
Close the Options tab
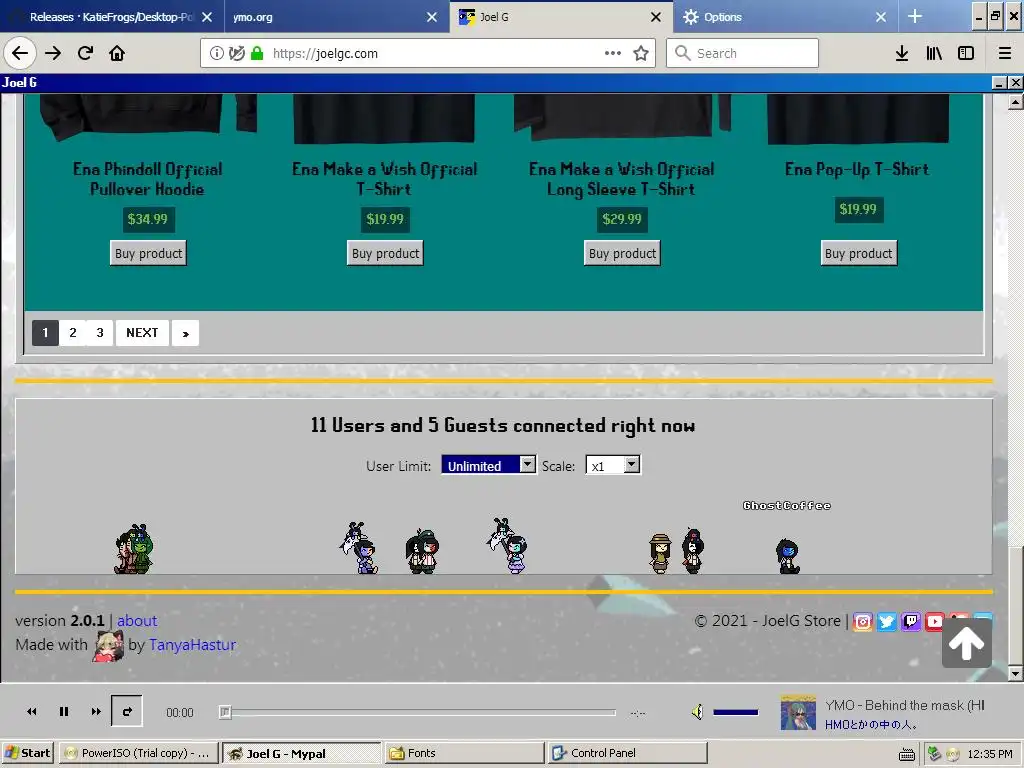pos(881,17)
